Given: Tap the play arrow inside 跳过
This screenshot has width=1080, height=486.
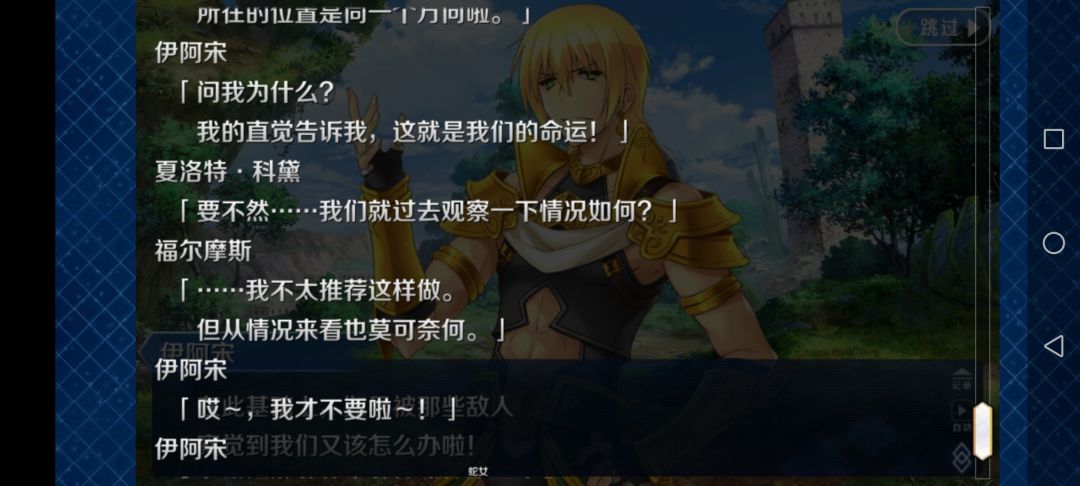Looking at the screenshot, I should click(973, 28).
